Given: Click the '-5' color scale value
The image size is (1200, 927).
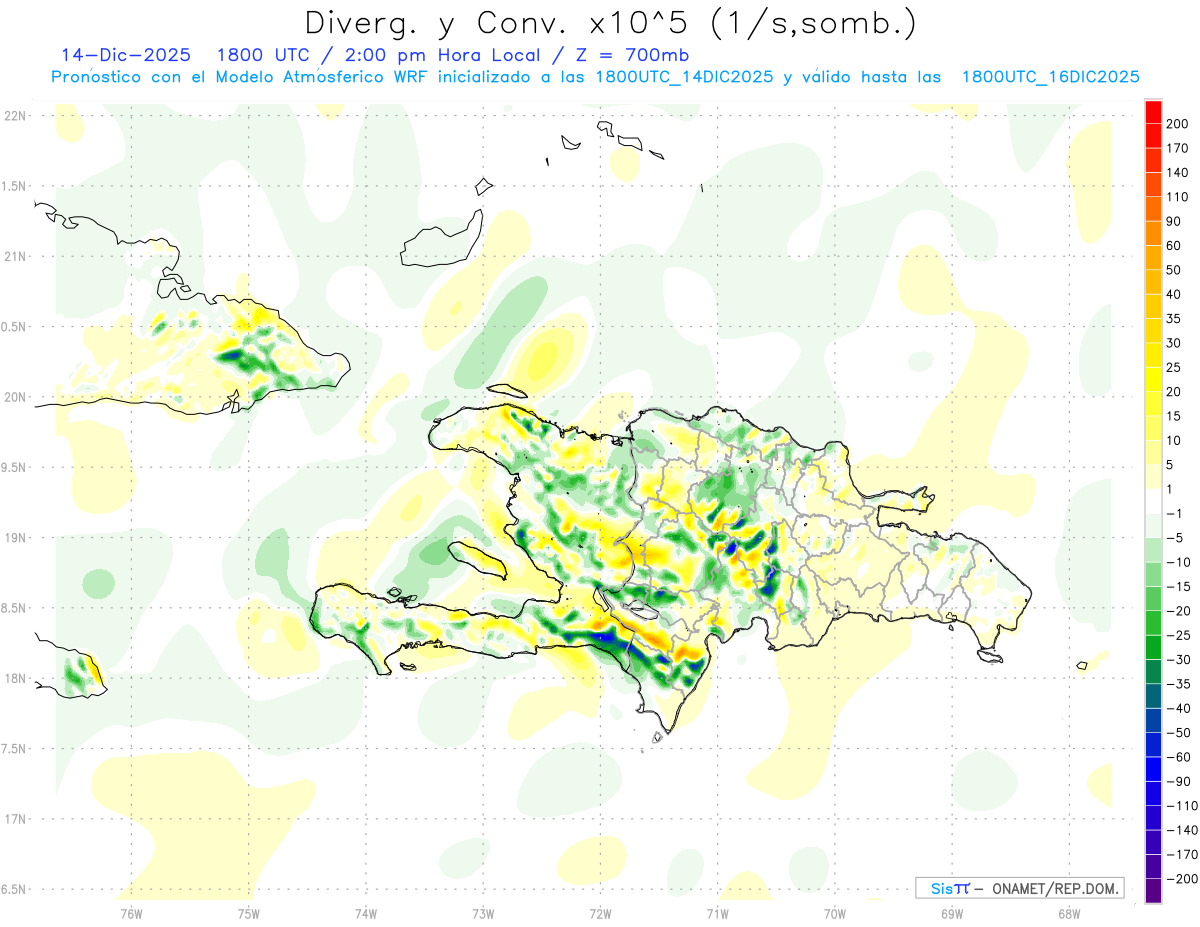Looking at the screenshot, I should pos(1176,537).
